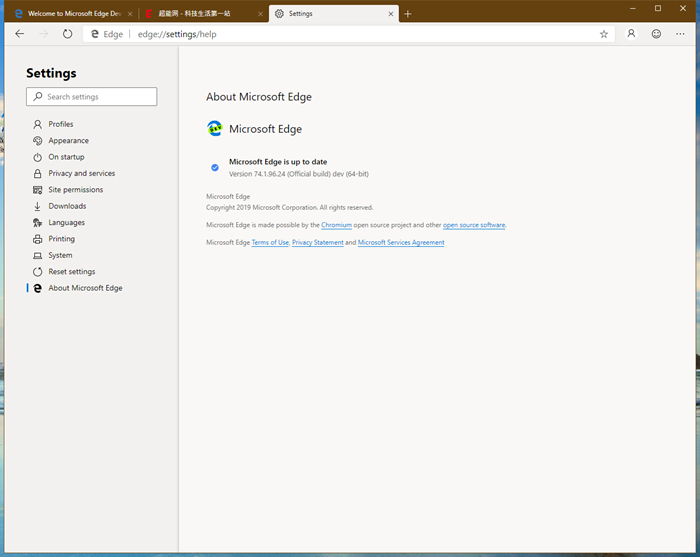Go back using the back arrow
Screen dimensions: 700x557
pos(20,34)
